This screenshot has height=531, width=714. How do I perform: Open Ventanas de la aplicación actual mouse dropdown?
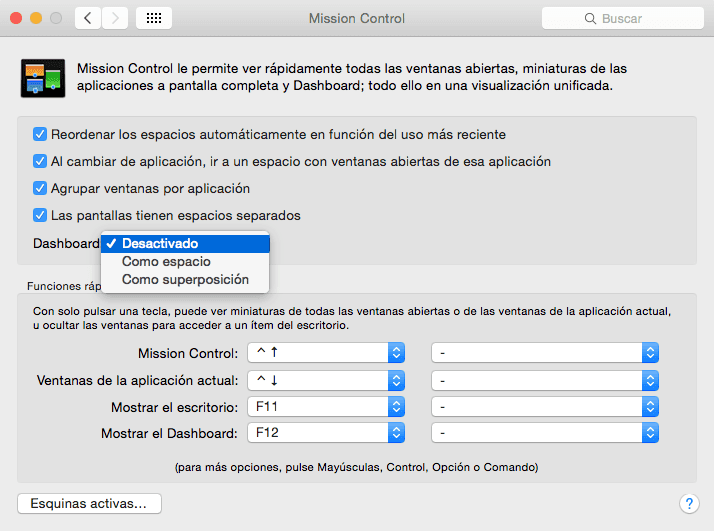[545, 380]
